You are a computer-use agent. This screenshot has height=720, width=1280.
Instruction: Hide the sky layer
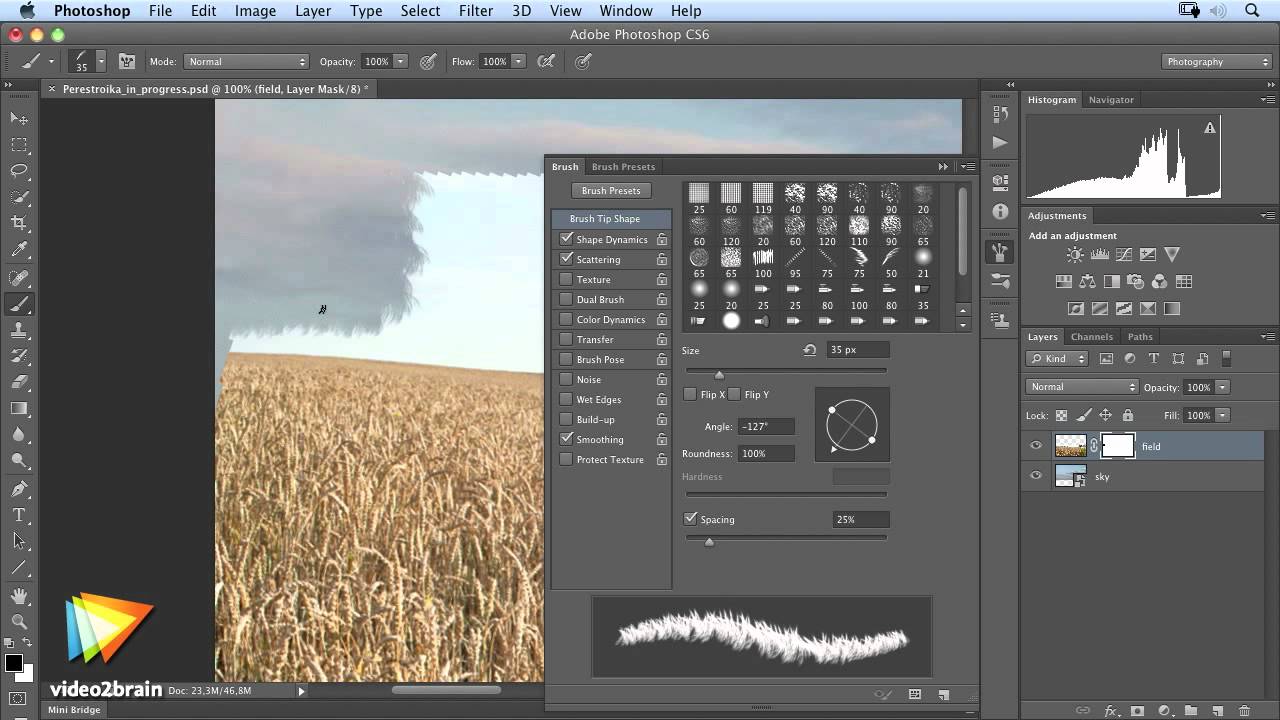click(1036, 476)
